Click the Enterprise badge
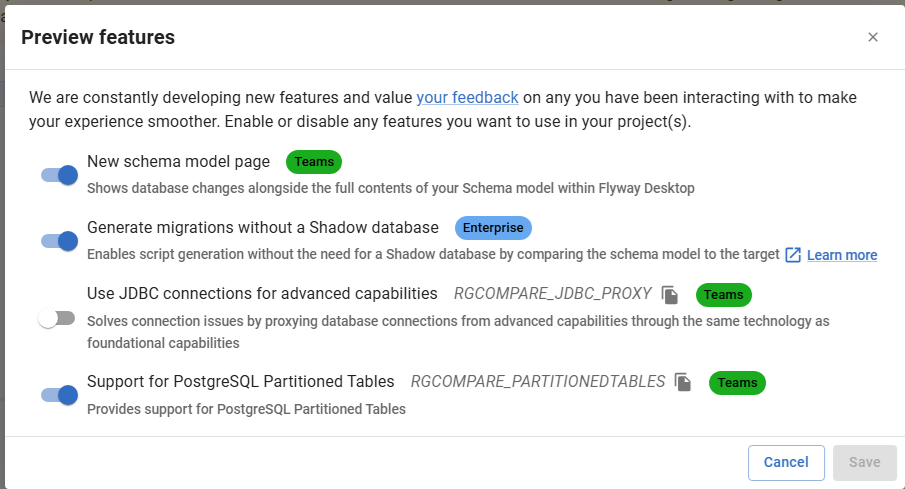This screenshot has width=905, height=489. (493, 228)
